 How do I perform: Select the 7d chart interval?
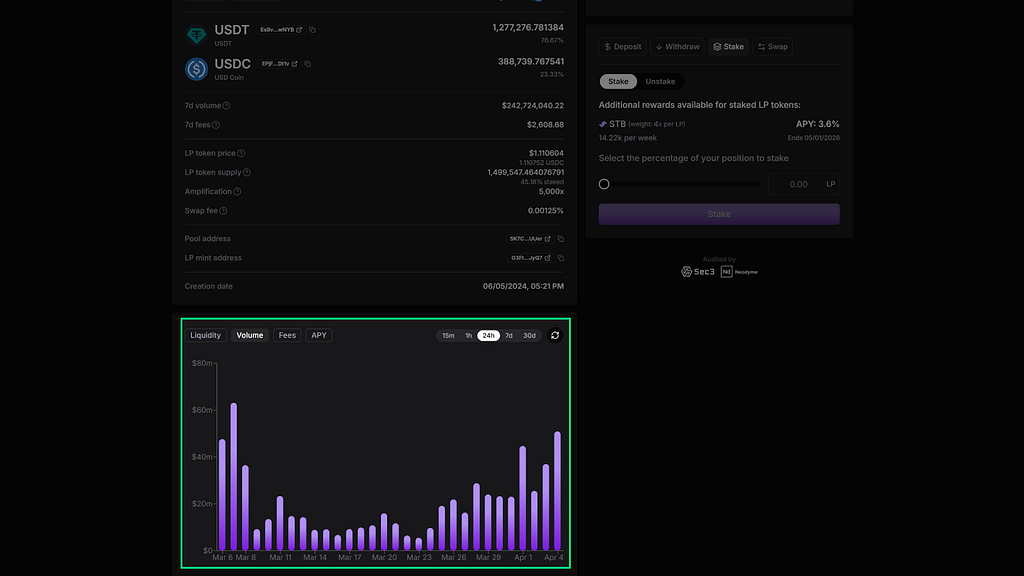point(509,336)
